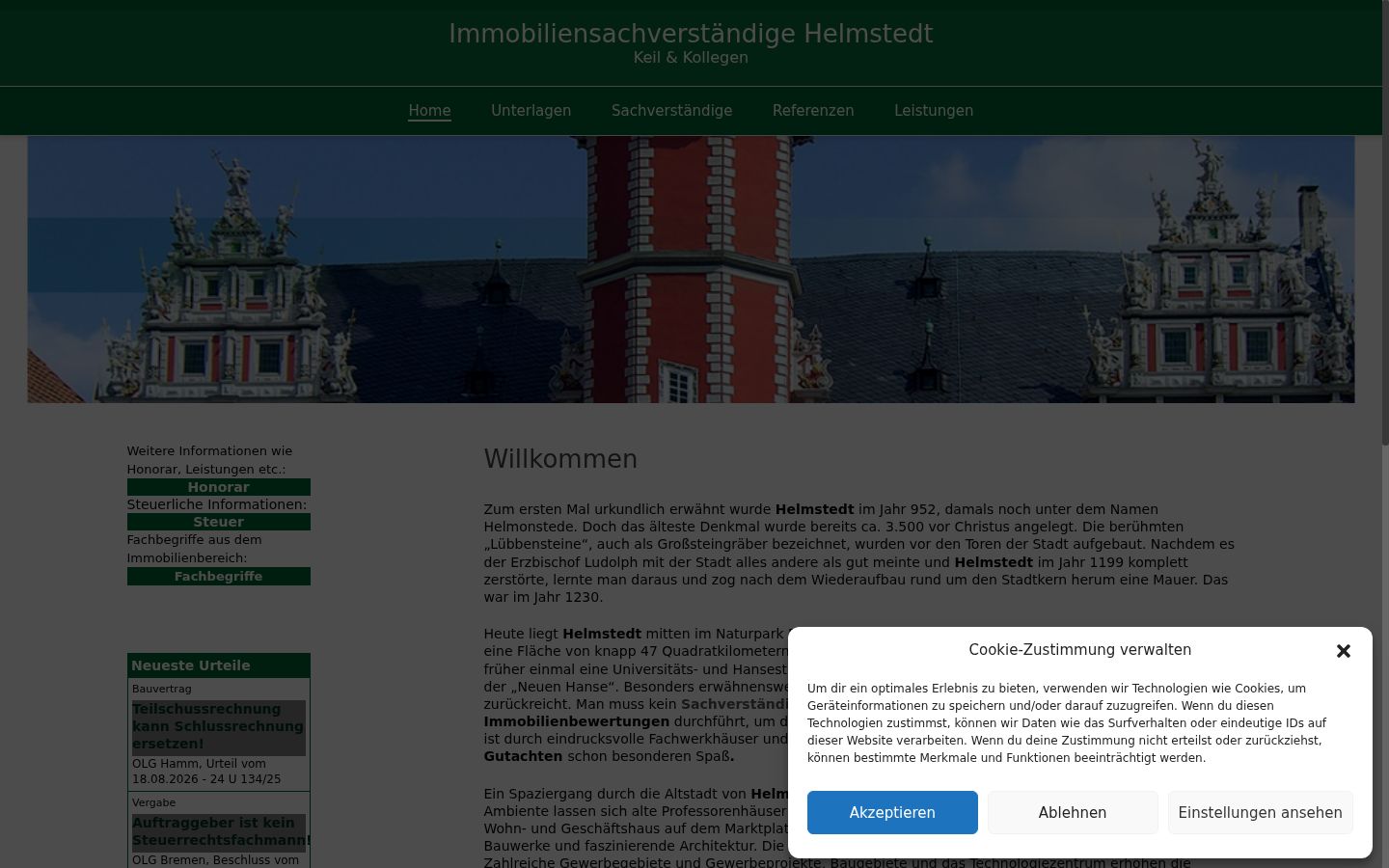Click the Willkommen heading
Image resolution: width=1389 pixels, height=868 pixels.
[560, 459]
